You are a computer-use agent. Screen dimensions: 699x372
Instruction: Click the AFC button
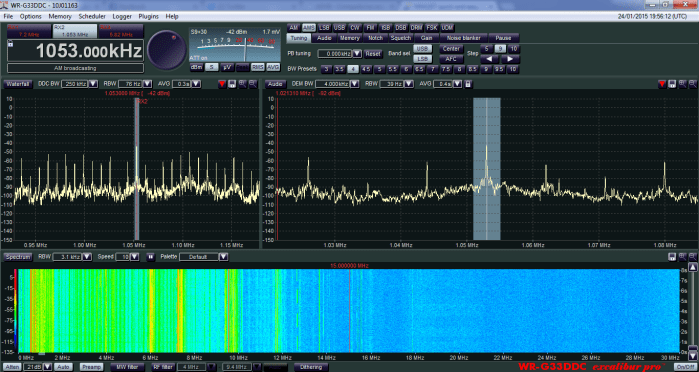pos(452,58)
